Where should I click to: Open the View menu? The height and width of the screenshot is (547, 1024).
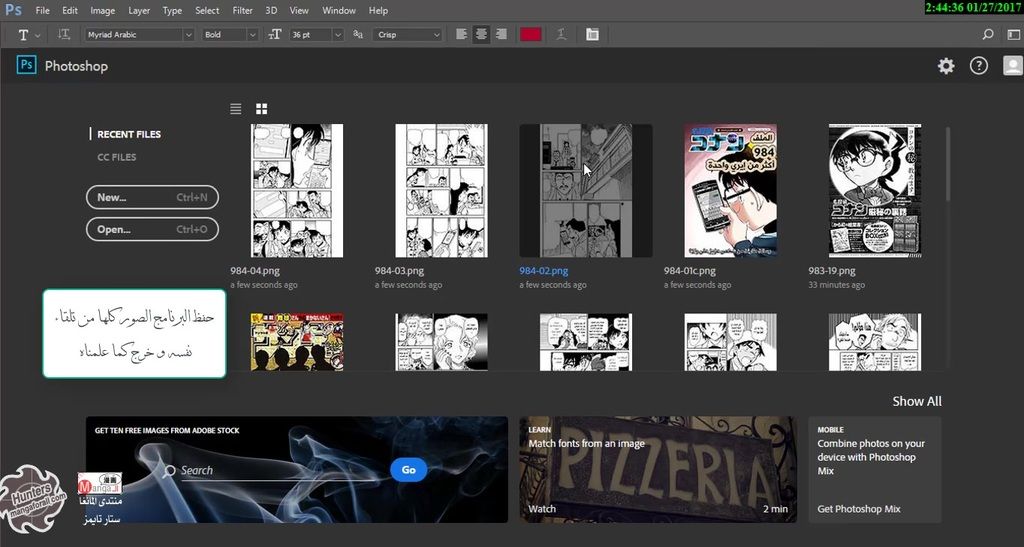[x=299, y=10]
